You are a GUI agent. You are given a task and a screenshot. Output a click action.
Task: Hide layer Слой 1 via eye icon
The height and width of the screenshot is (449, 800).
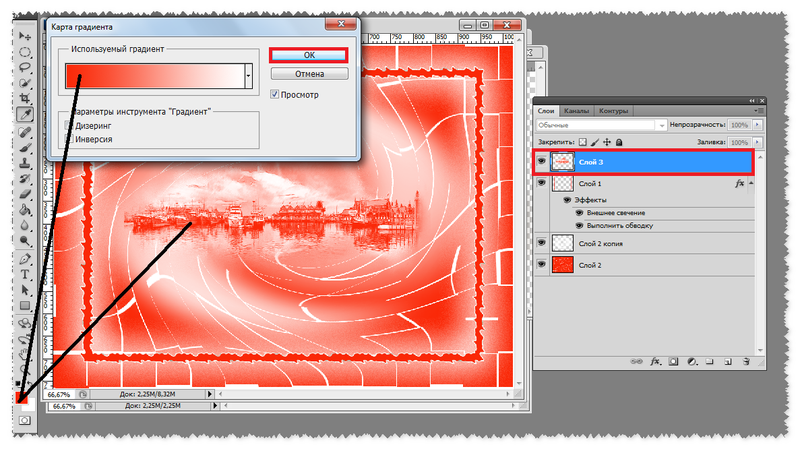(541, 183)
